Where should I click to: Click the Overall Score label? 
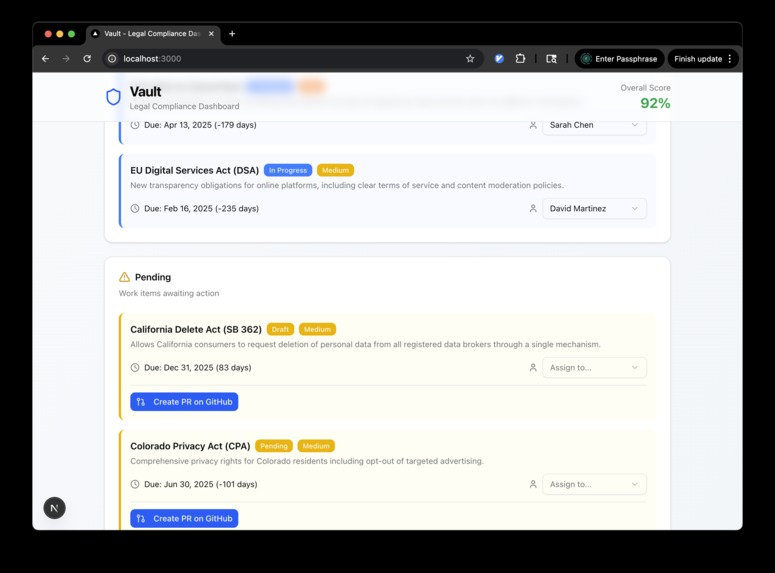(x=646, y=88)
